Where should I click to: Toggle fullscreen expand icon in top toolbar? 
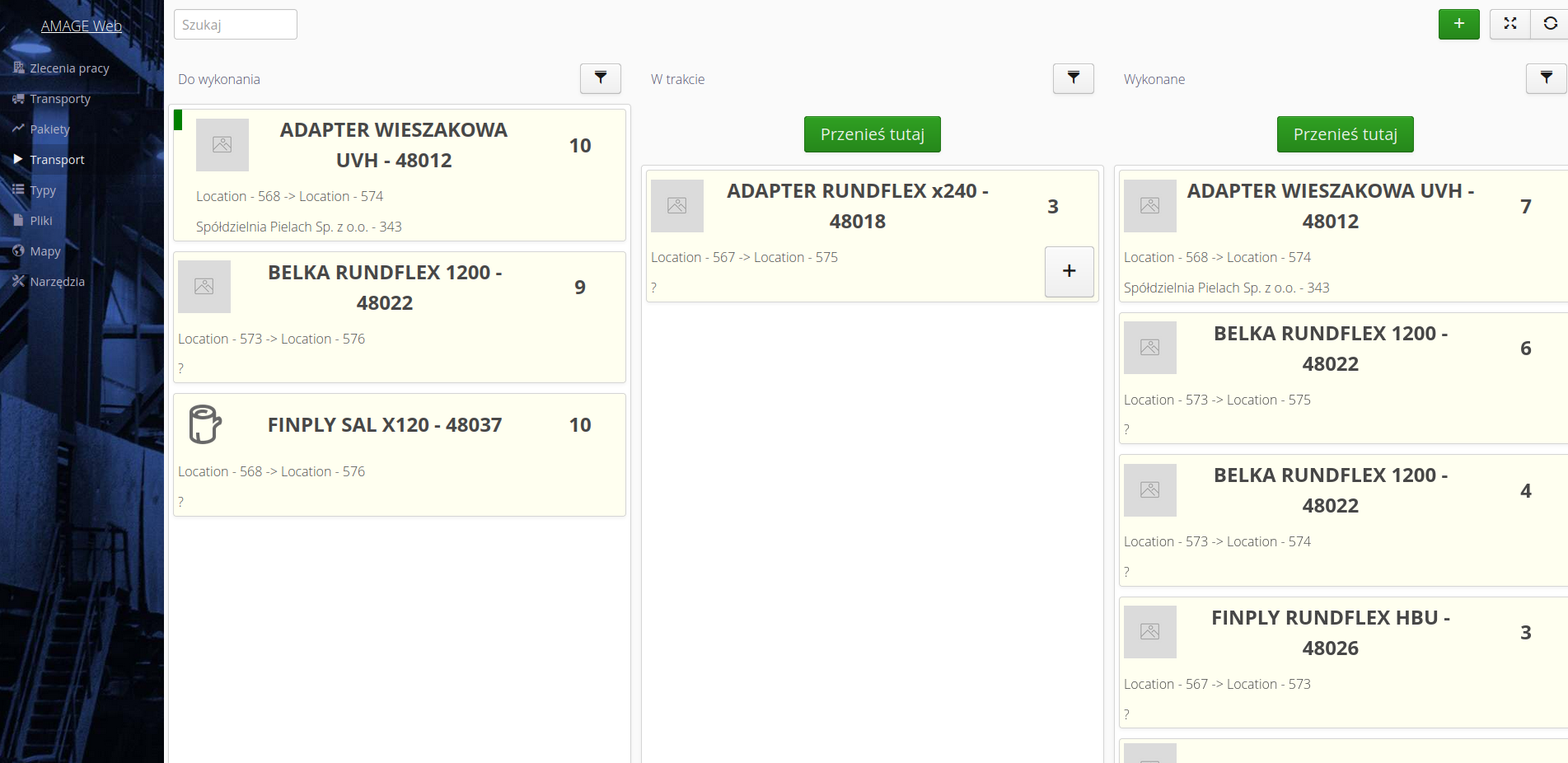coord(1509,24)
